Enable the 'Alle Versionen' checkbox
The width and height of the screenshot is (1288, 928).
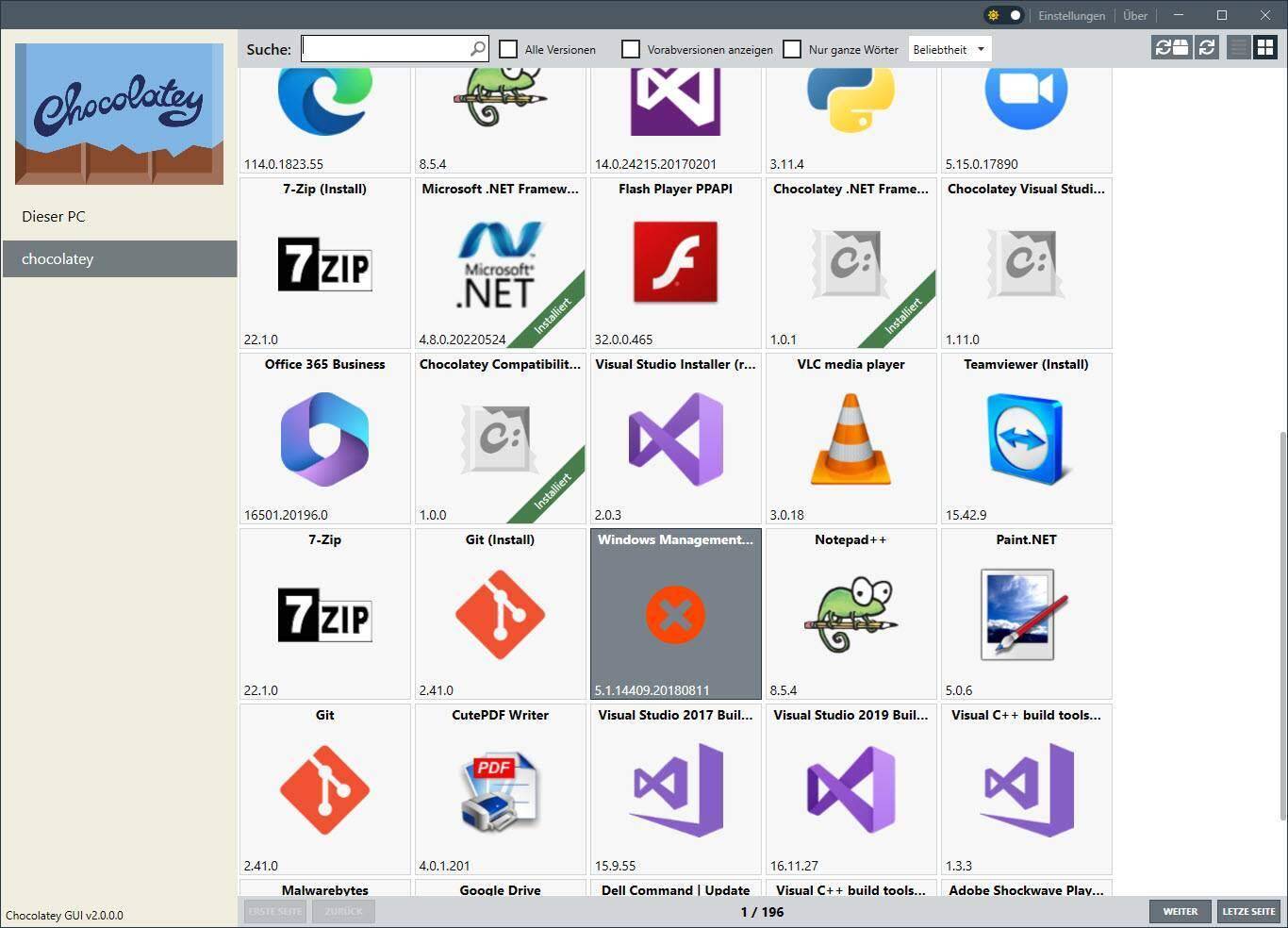coord(508,49)
